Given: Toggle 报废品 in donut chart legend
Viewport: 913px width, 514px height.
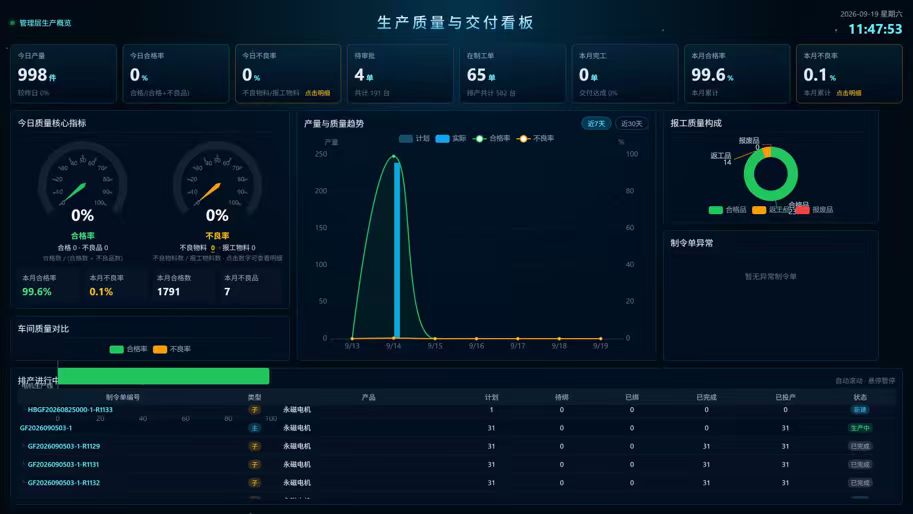Looking at the screenshot, I should [x=815, y=210].
